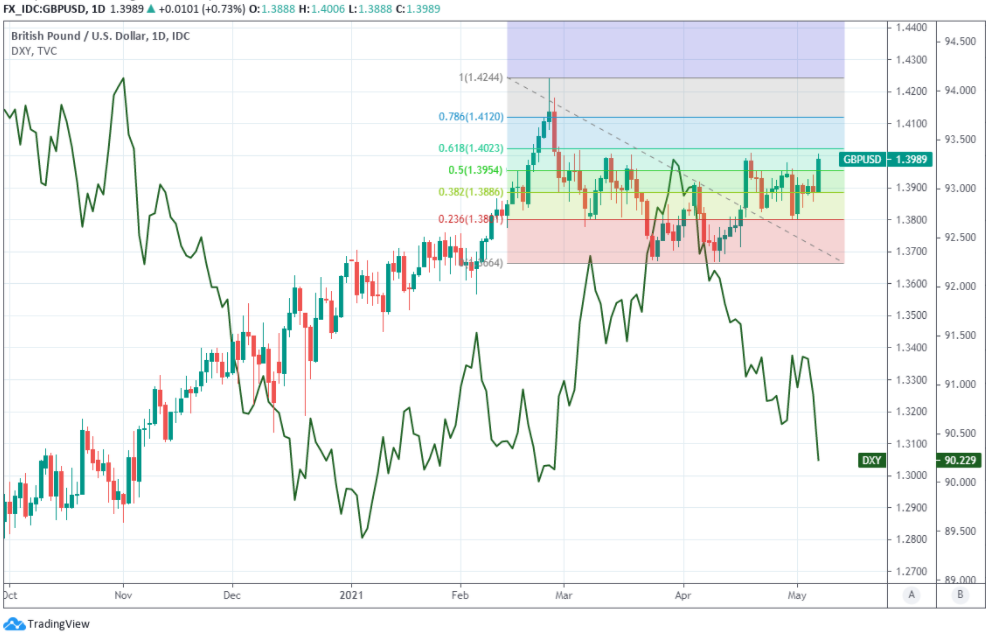Click the 'Dec' date axis label
This screenshot has width=986, height=639.
[232, 593]
